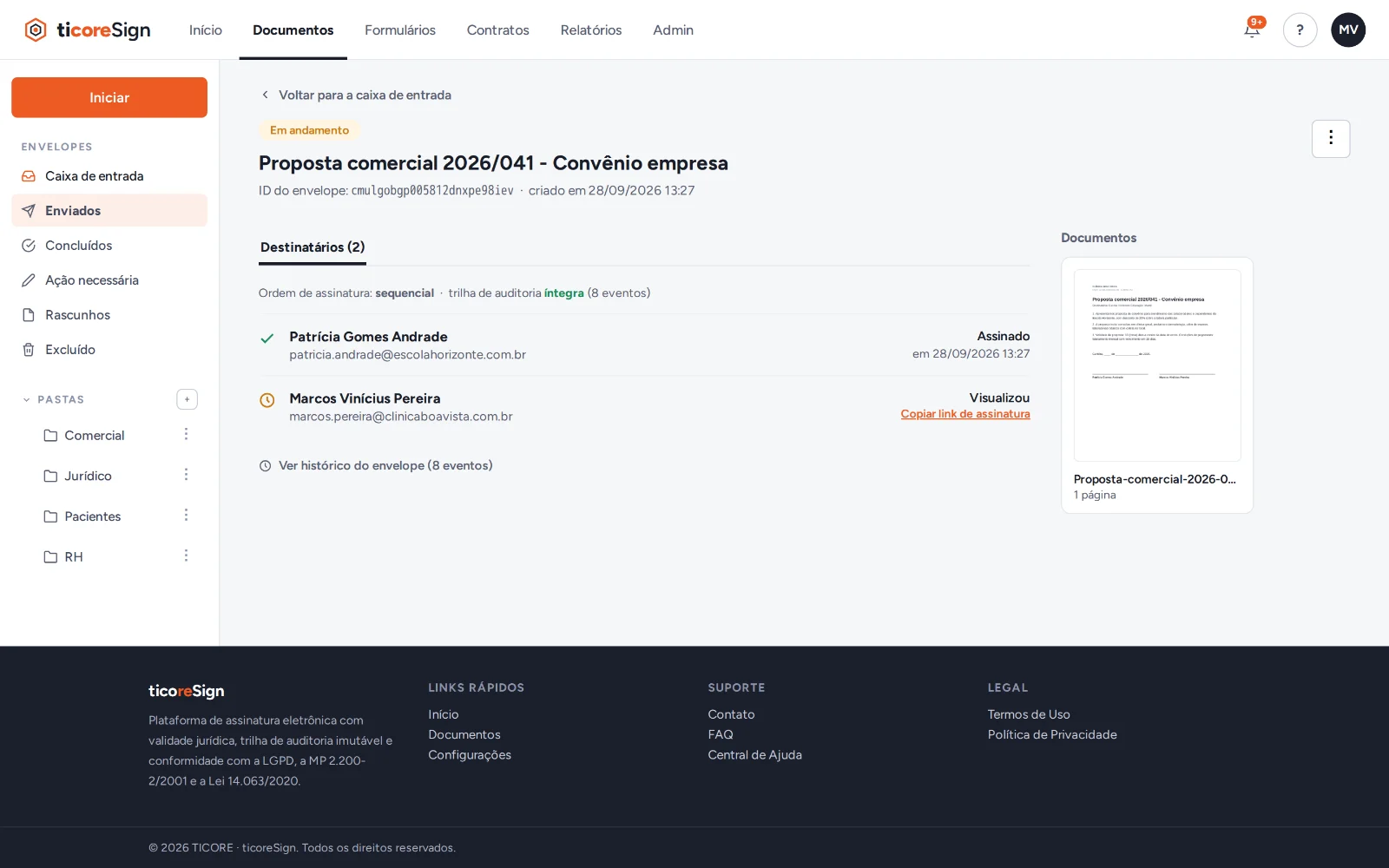Open the notifications bell
This screenshot has height=868, width=1389.
1252,30
